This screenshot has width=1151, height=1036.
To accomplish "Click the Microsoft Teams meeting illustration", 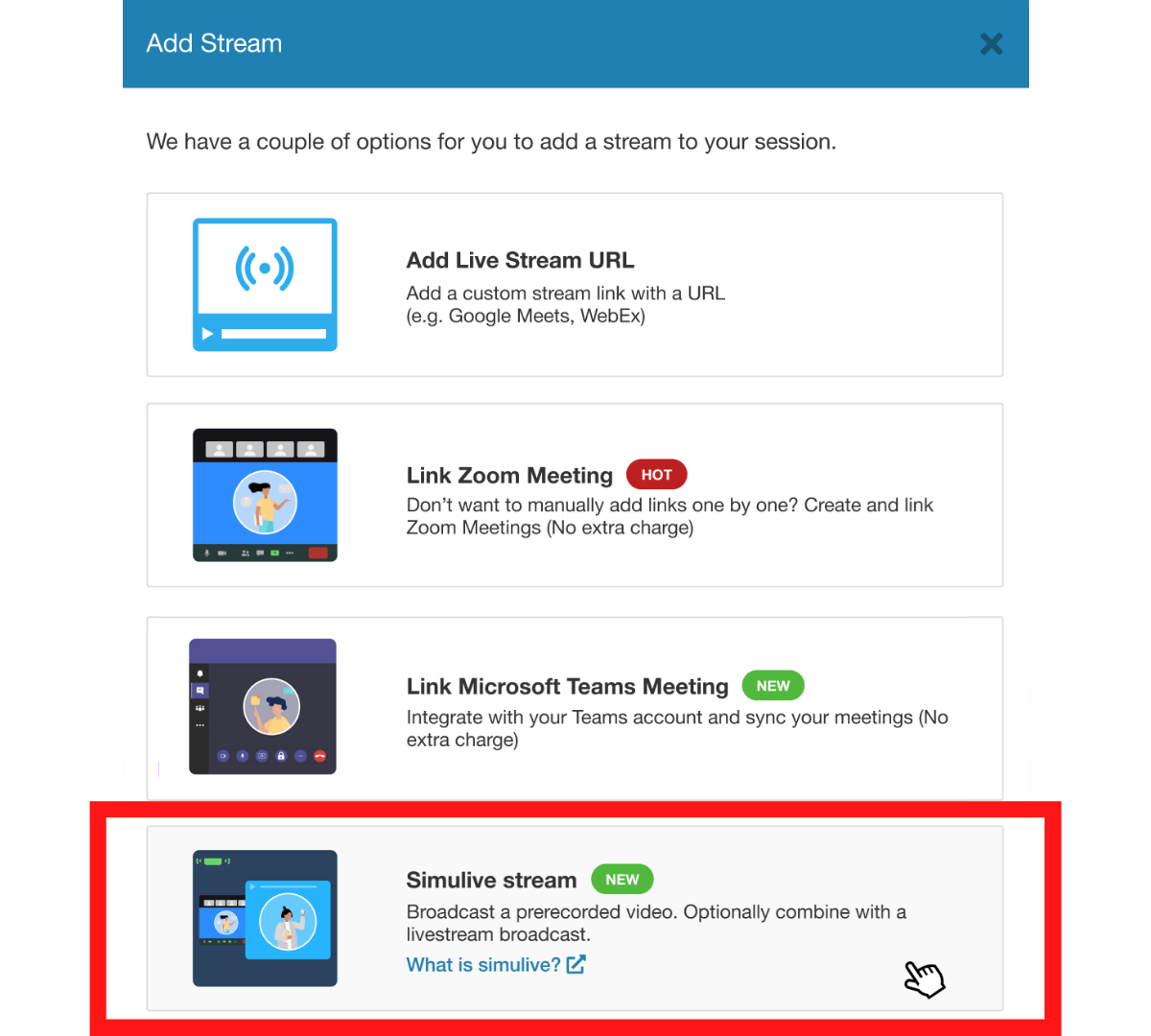I will tap(263, 707).
